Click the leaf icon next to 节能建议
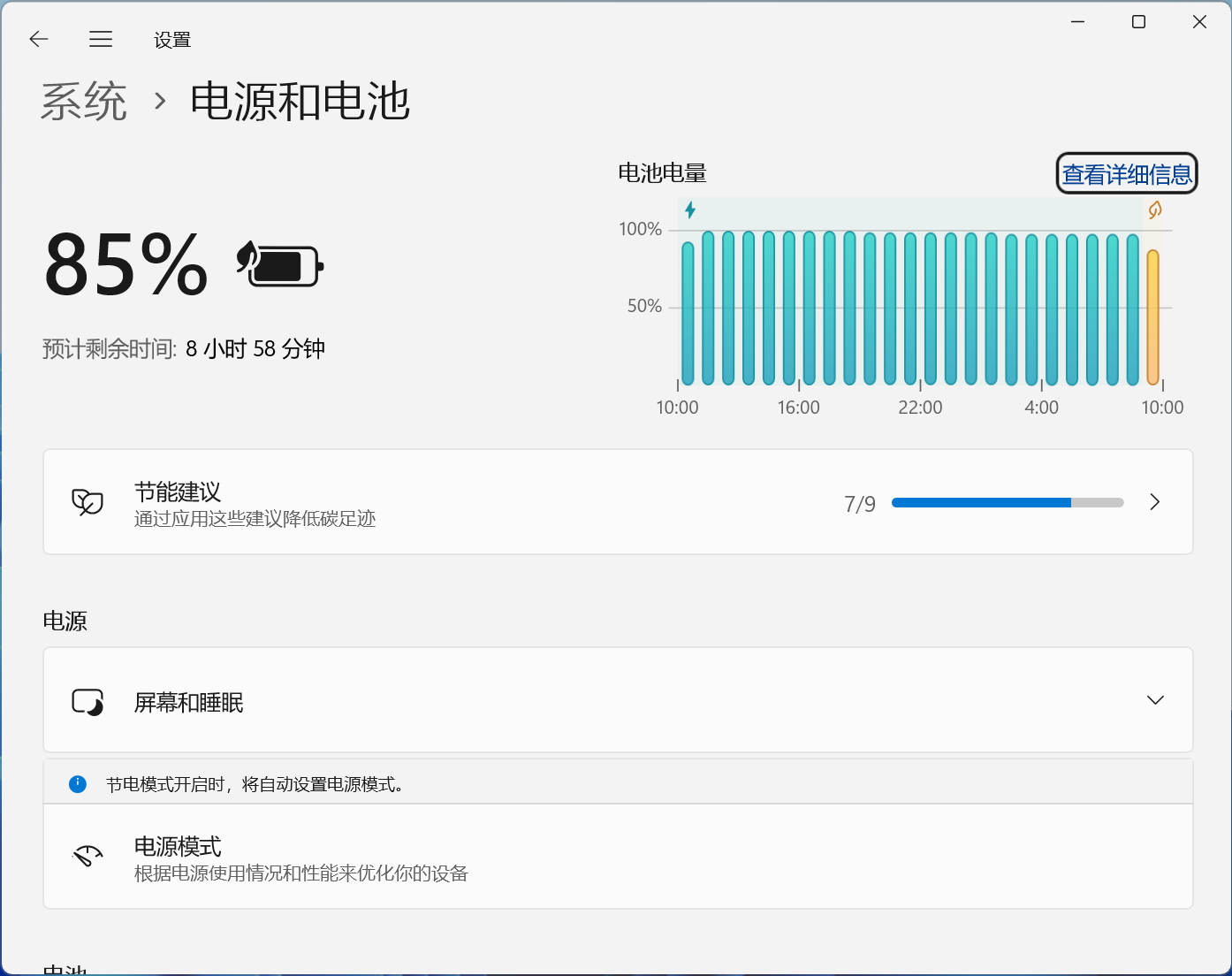 pyautogui.click(x=87, y=502)
